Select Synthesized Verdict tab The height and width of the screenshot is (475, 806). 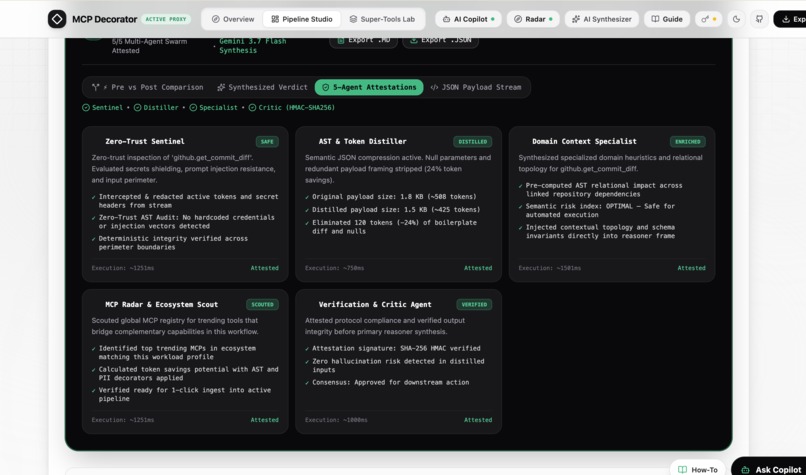(262, 87)
